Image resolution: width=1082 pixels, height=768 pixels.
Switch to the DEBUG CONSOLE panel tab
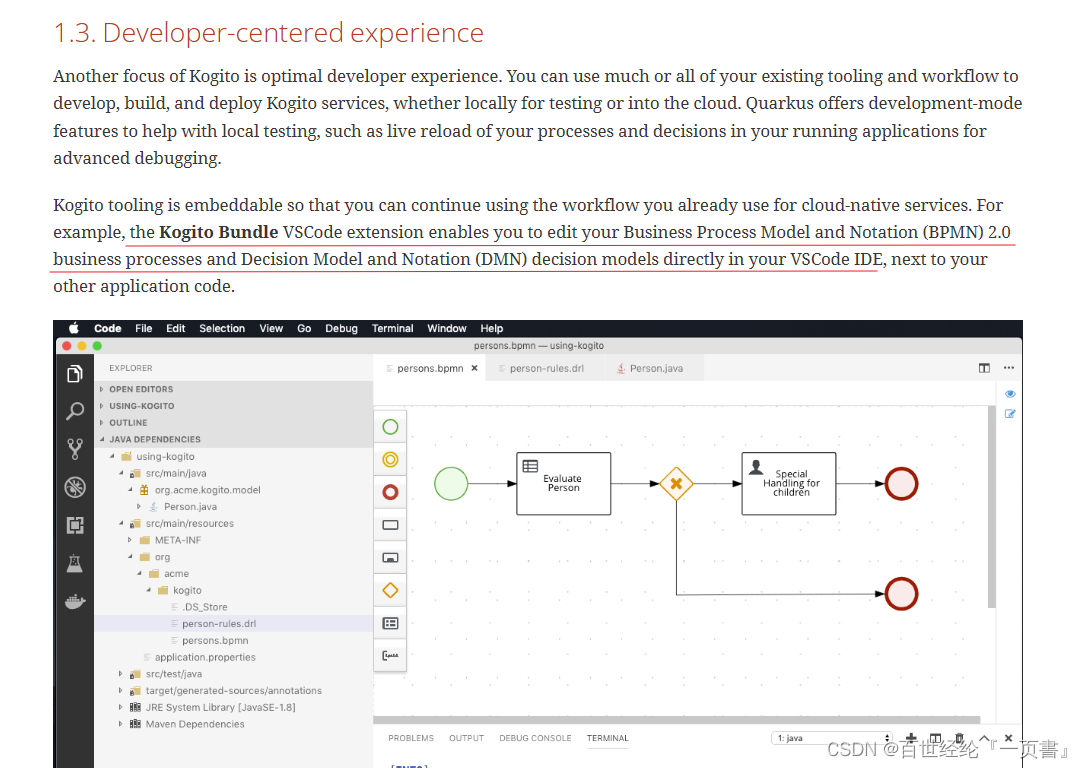(x=535, y=738)
